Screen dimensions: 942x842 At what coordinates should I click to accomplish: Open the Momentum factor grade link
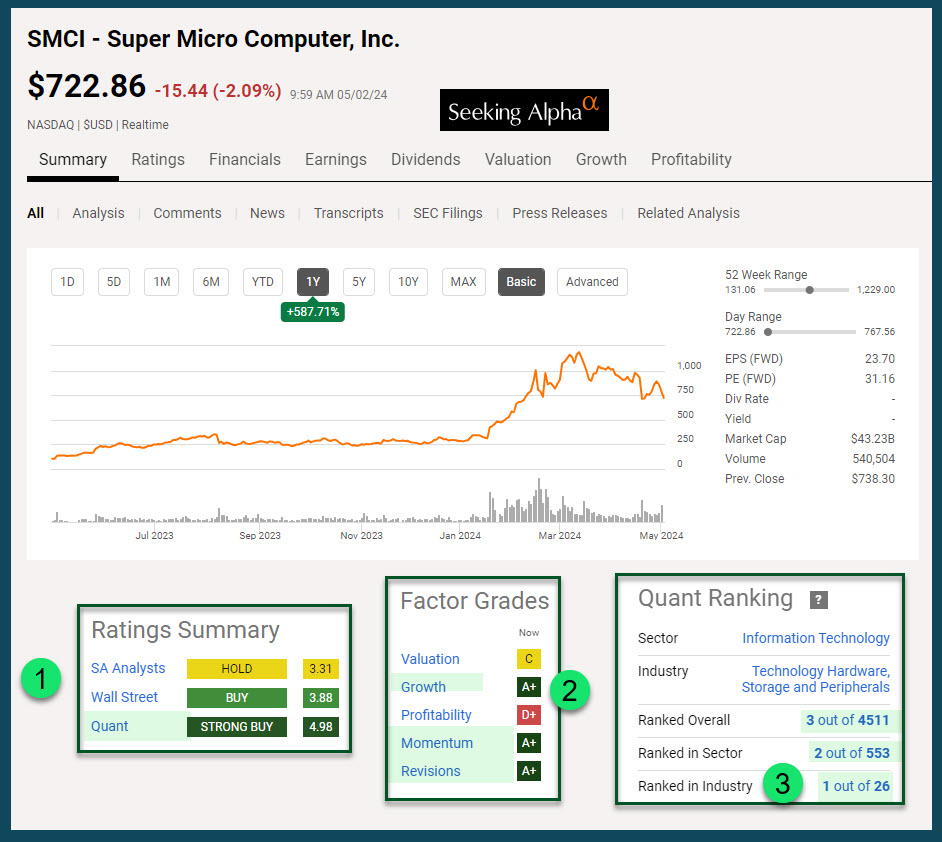click(437, 743)
